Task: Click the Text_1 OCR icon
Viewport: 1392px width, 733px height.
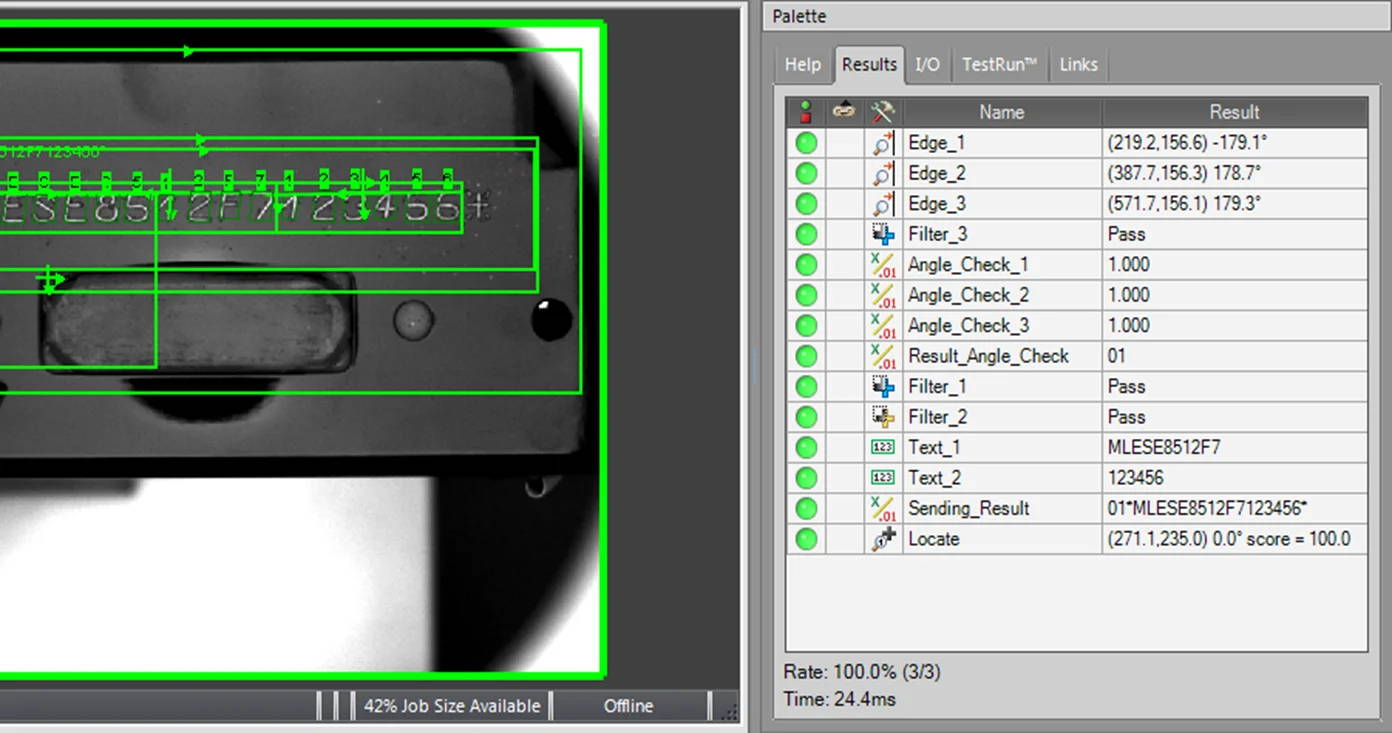Action: coord(882,447)
